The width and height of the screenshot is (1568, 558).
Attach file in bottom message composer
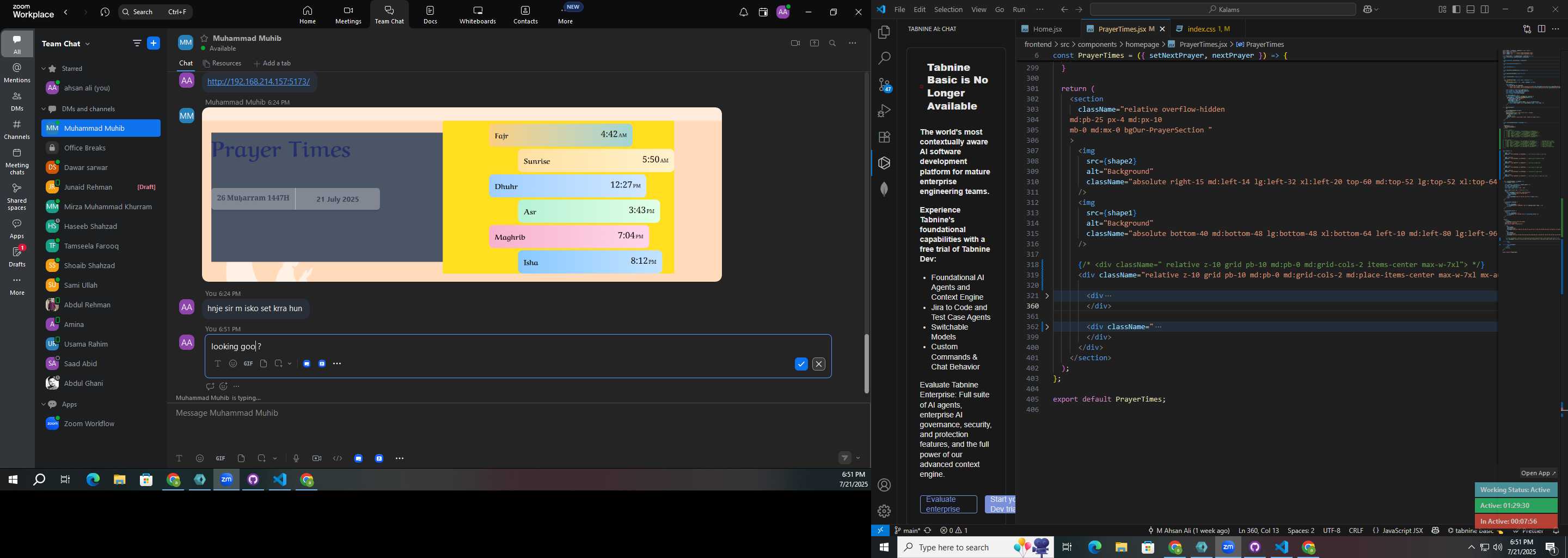(x=242, y=459)
